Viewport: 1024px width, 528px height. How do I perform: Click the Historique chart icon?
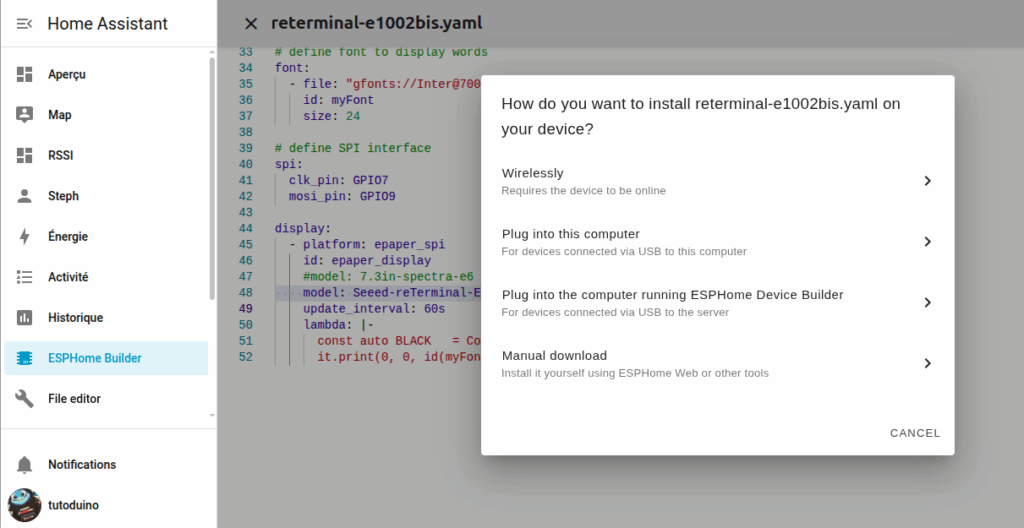click(25, 318)
